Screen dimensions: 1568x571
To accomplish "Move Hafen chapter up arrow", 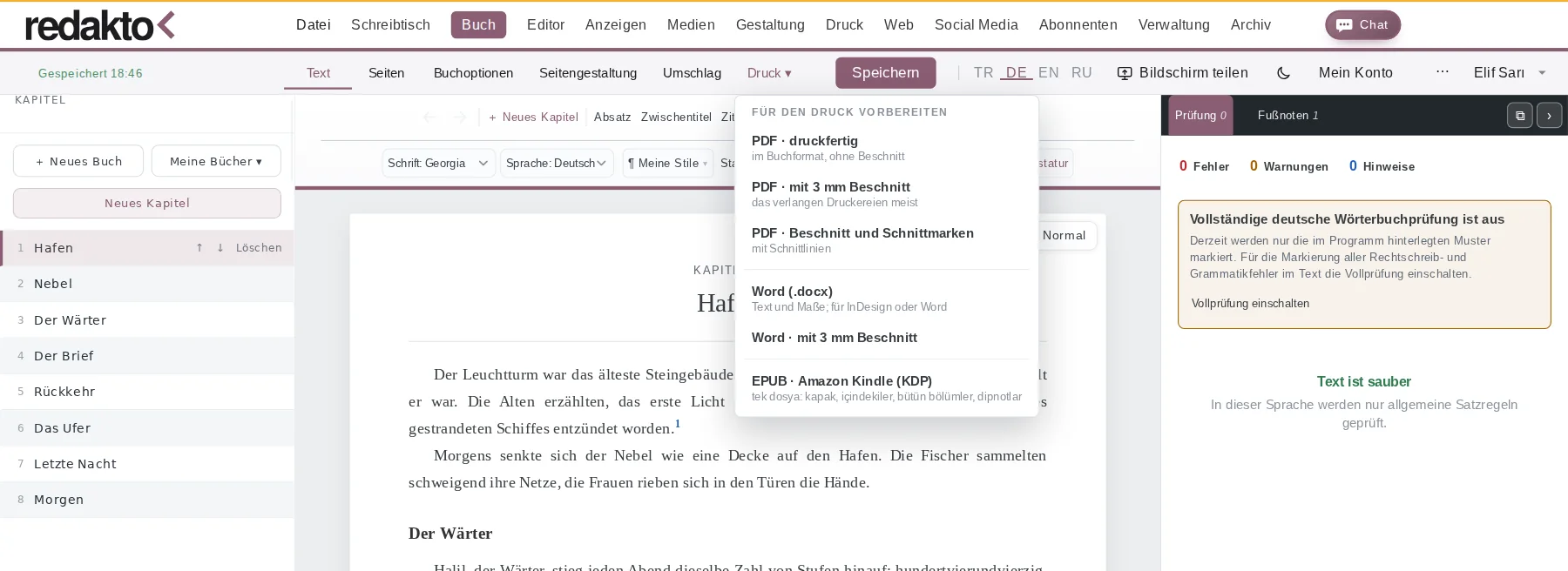I will [199, 248].
